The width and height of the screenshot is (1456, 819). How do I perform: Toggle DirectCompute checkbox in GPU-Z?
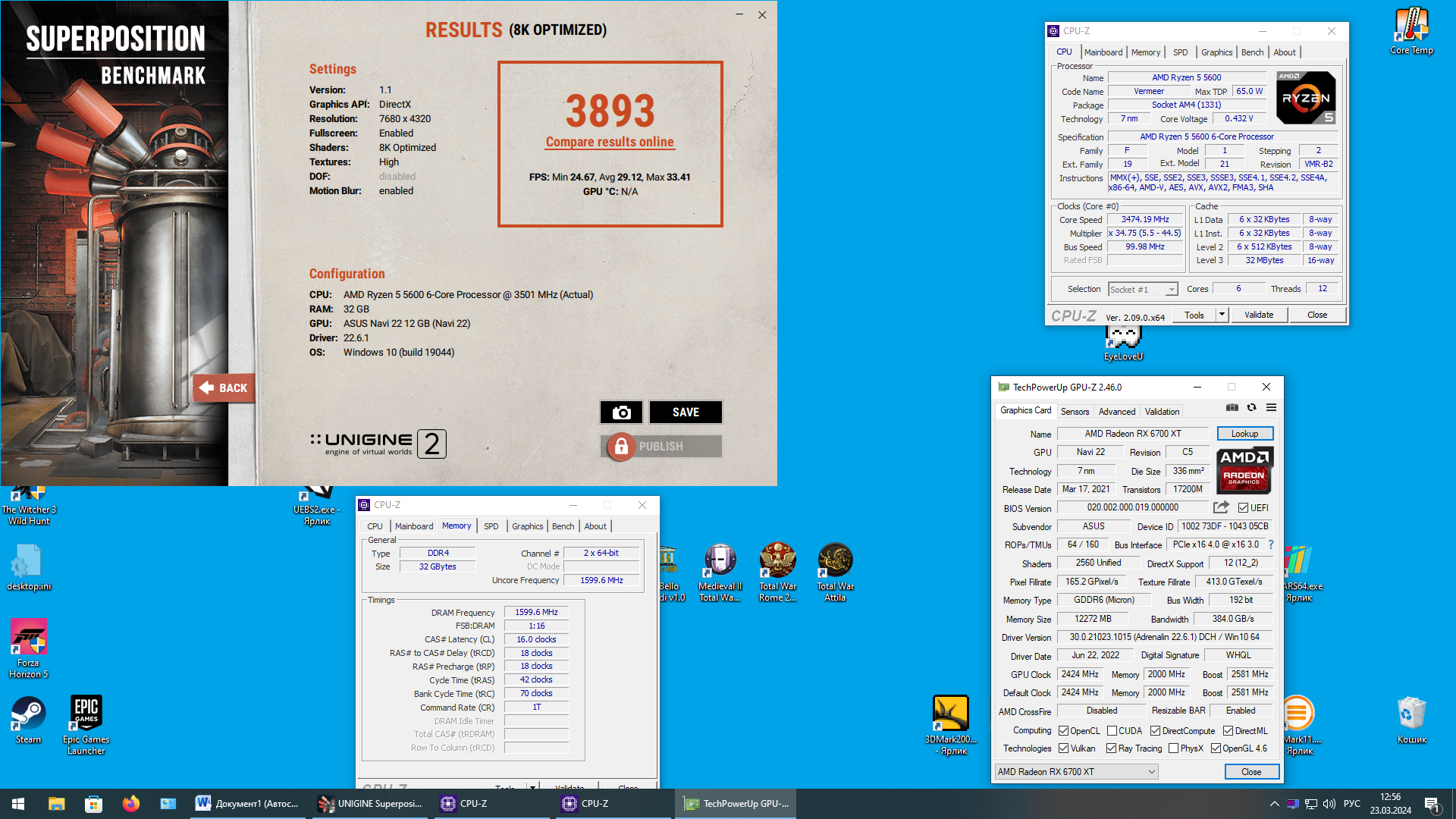tap(1155, 731)
